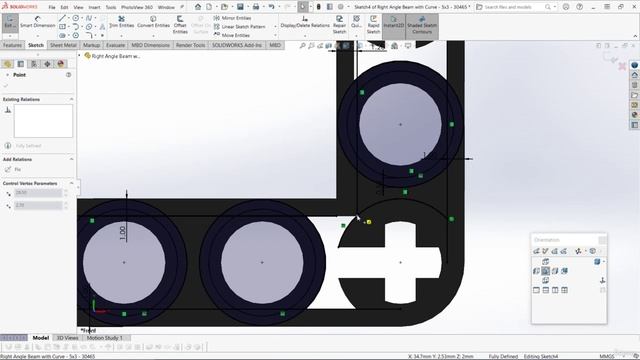Choose four view layout in Orientation panel
This screenshot has width=640, height=360.
point(564,290)
